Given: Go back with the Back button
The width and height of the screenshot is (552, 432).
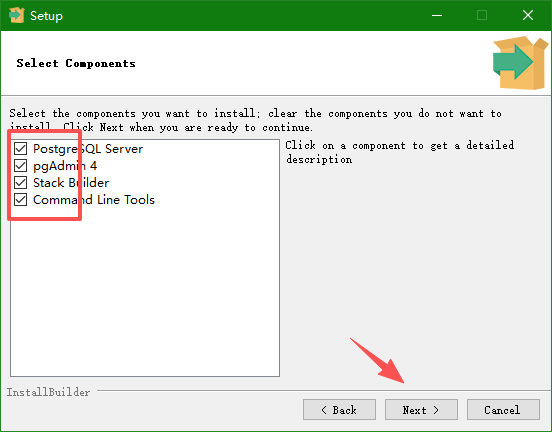Looking at the screenshot, I should 339,409.
